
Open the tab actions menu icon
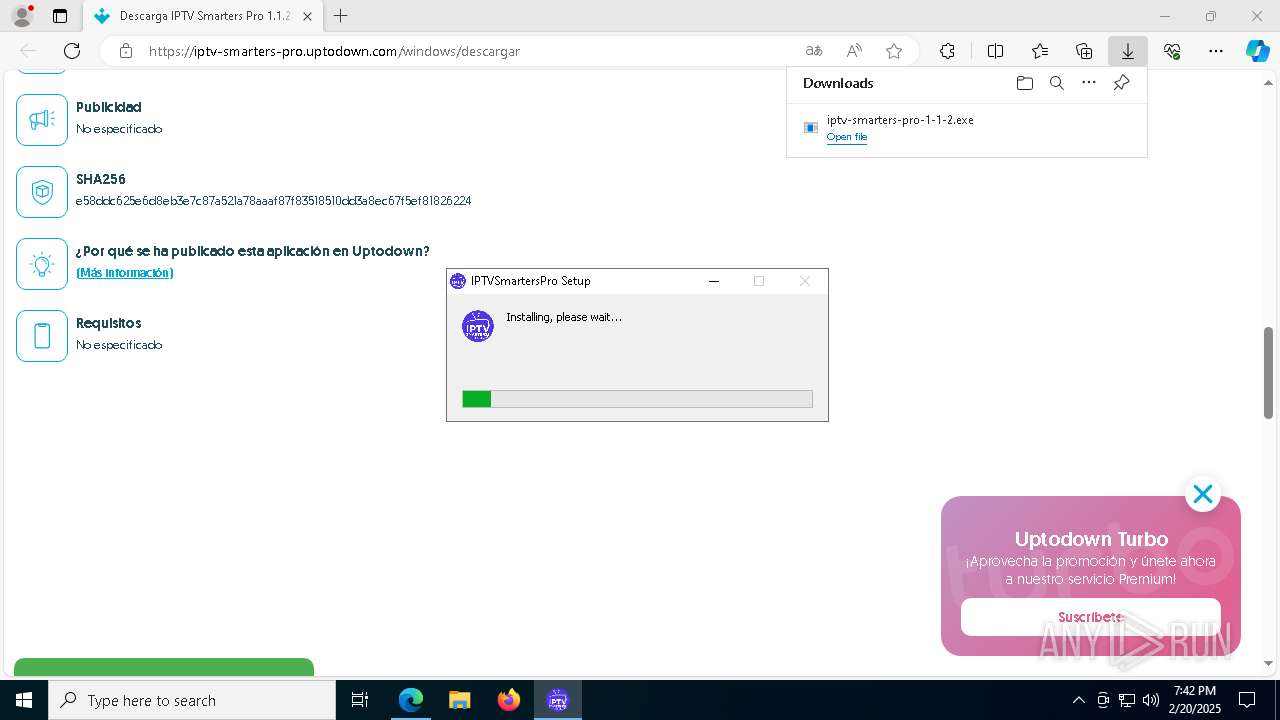[x=60, y=16]
